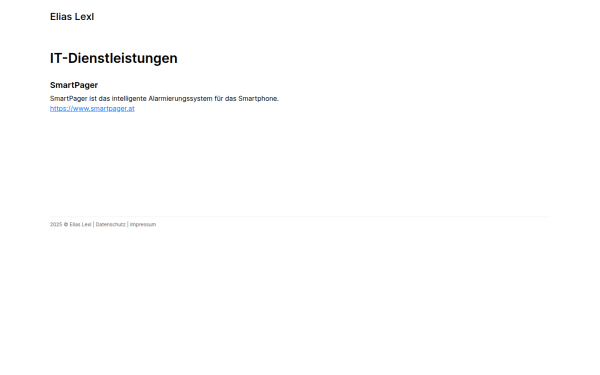600x375 pixels.
Task: Open the Datenschutz footer link
Action: [111, 225]
